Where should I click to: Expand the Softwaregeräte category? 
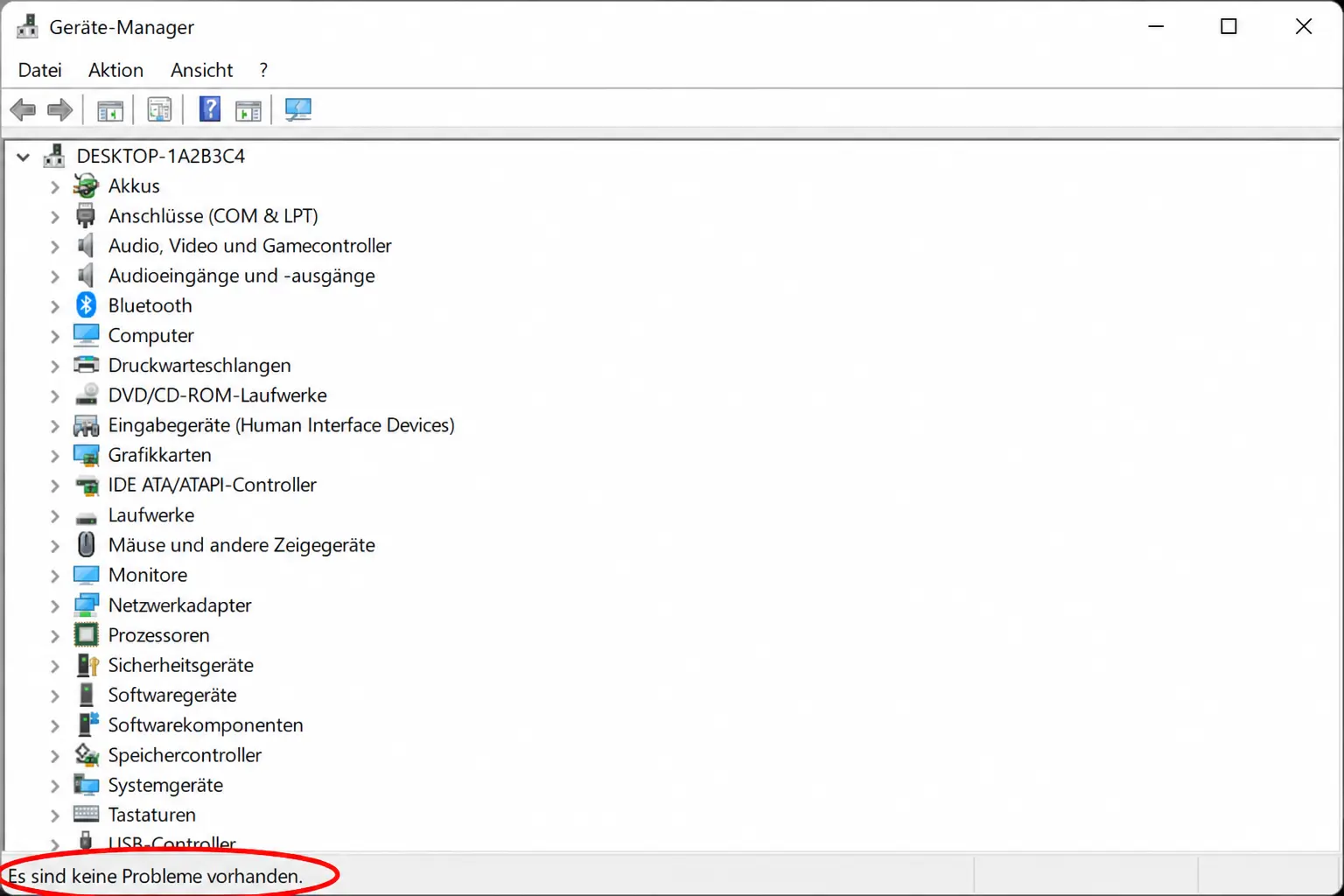click(x=55, y=696)
